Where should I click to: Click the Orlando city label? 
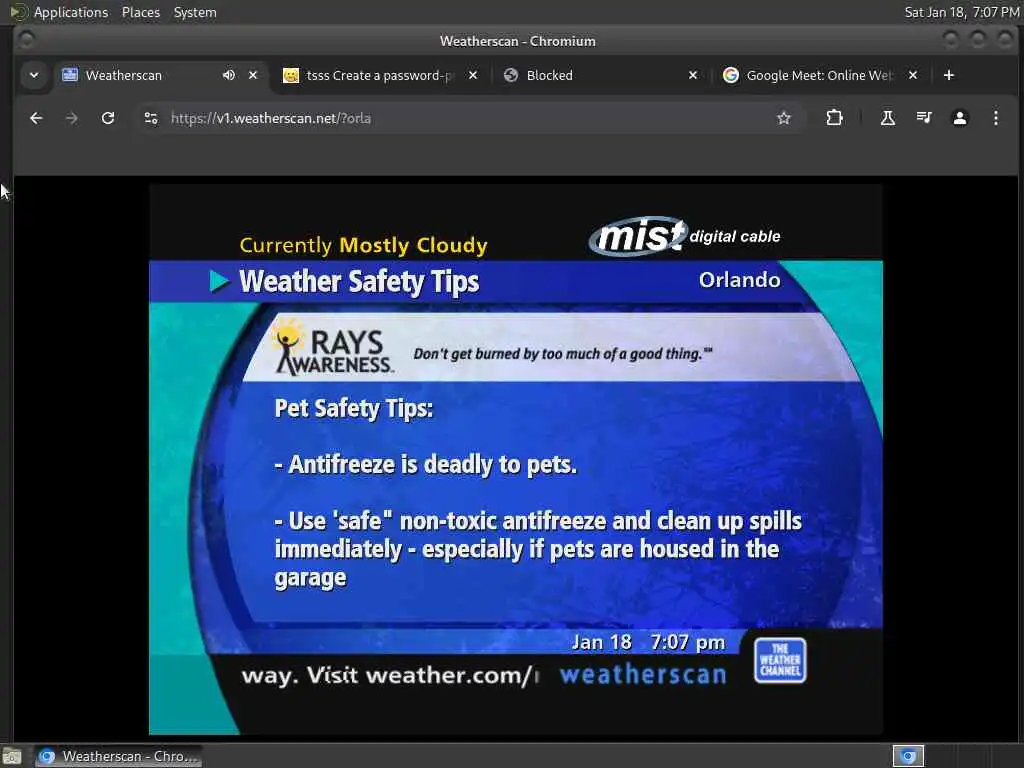[x=739, y=280]
